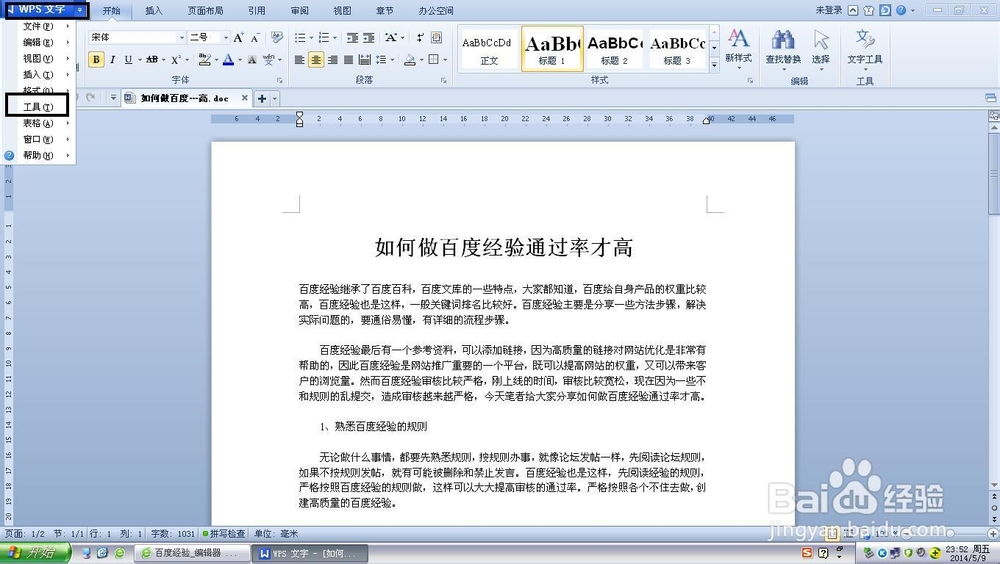The width and height of the screenshot is (1000, 564).
Task: Toggle align right button
Action: tap(332, 60)
